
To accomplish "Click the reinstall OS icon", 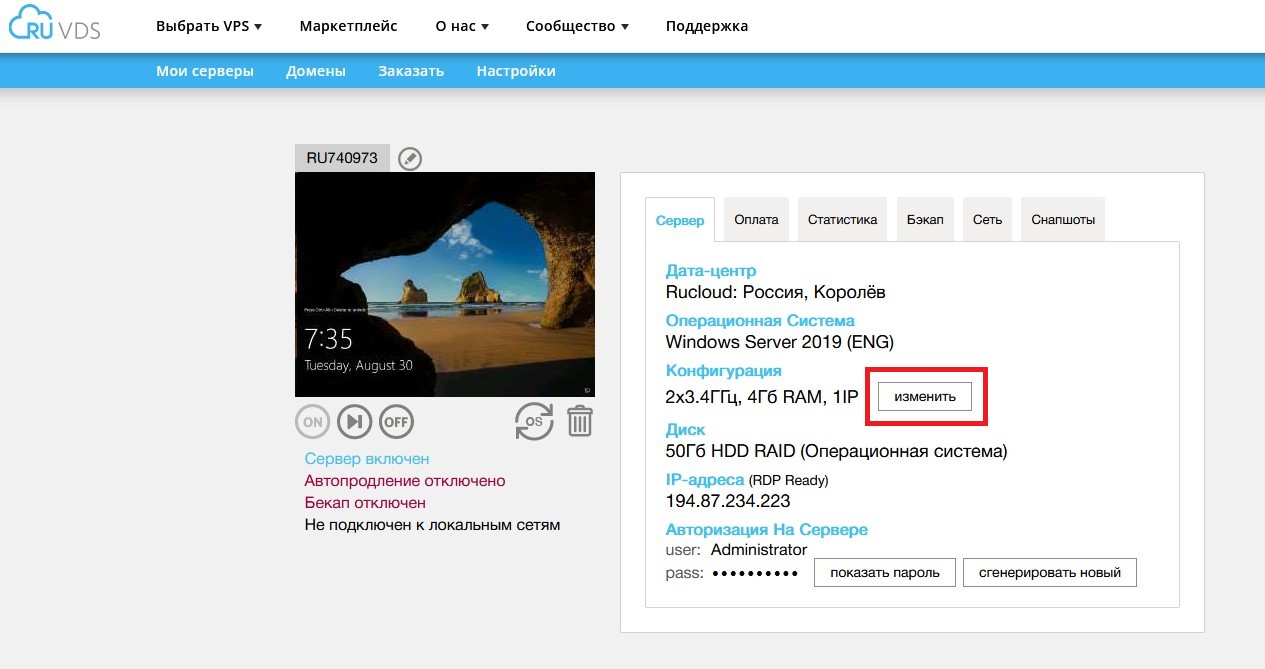I will [534, 421].
